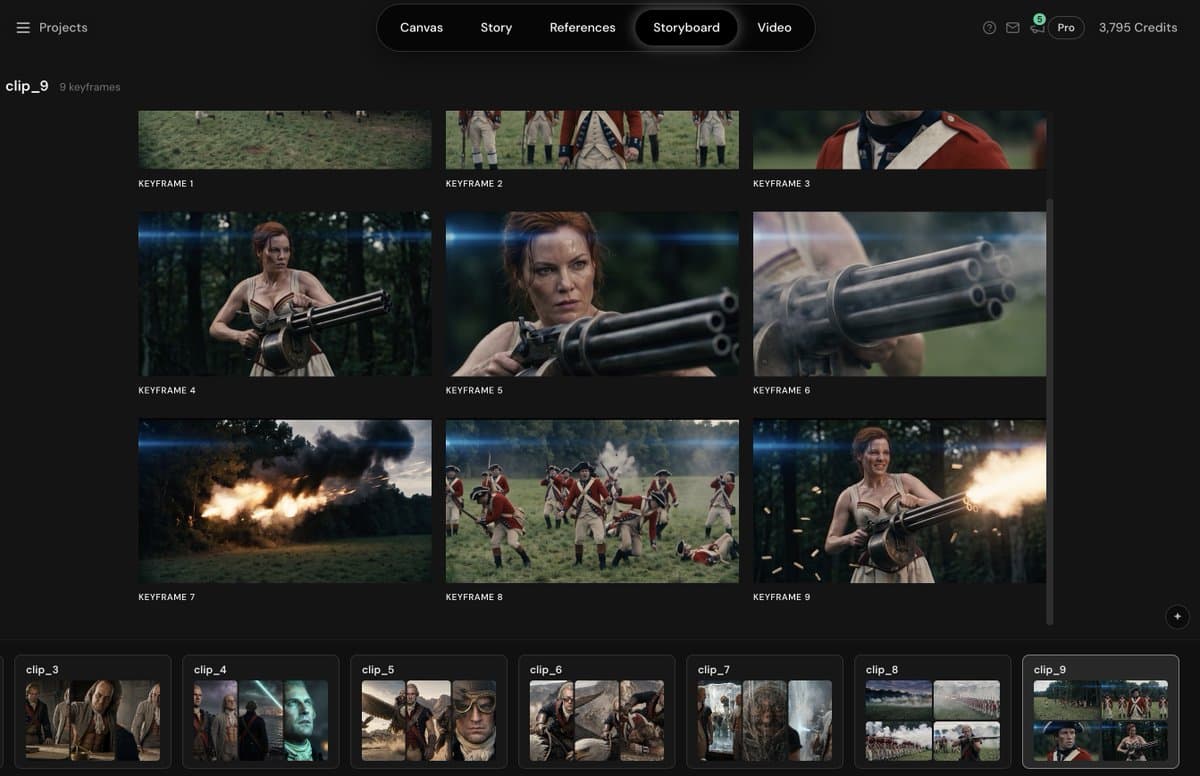Click the KEYFRAME 1 label
Viewport: 1200px width, 776px height.
point(167,184)
